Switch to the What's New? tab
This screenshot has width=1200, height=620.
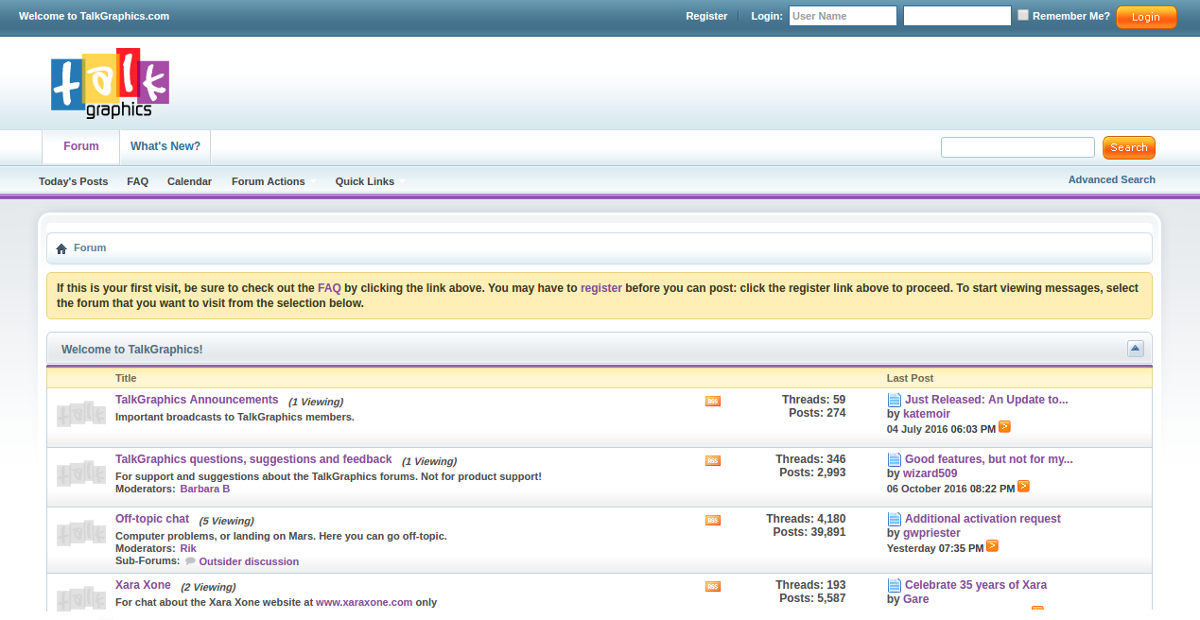click(x=165, y=146)
